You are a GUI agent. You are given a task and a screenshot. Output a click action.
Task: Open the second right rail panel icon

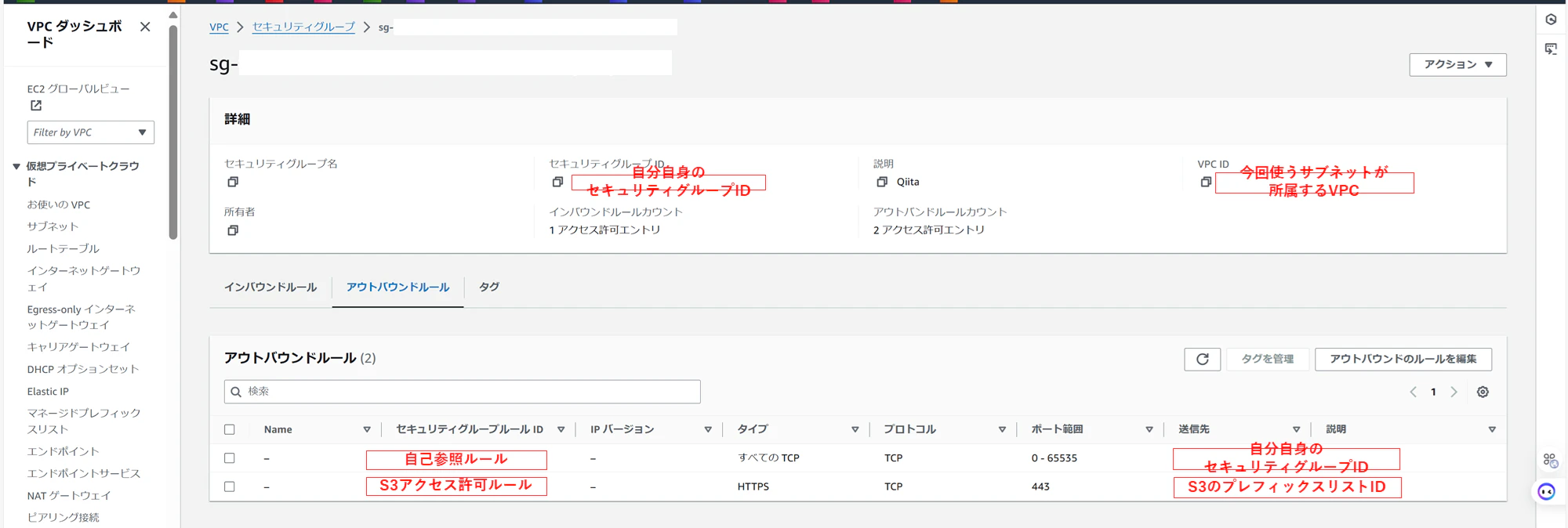[x=1551, y=49]
